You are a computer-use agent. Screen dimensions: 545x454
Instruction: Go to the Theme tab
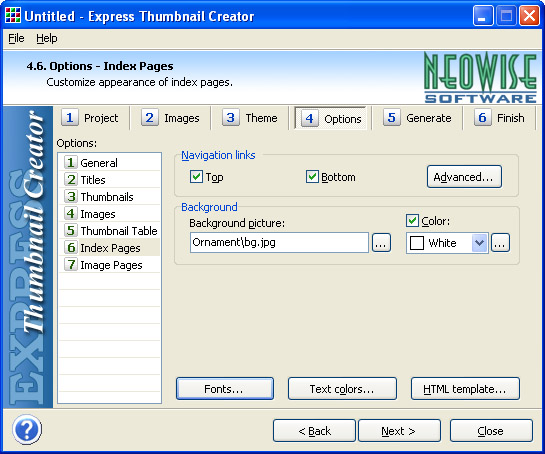click(x=250, y=118)
